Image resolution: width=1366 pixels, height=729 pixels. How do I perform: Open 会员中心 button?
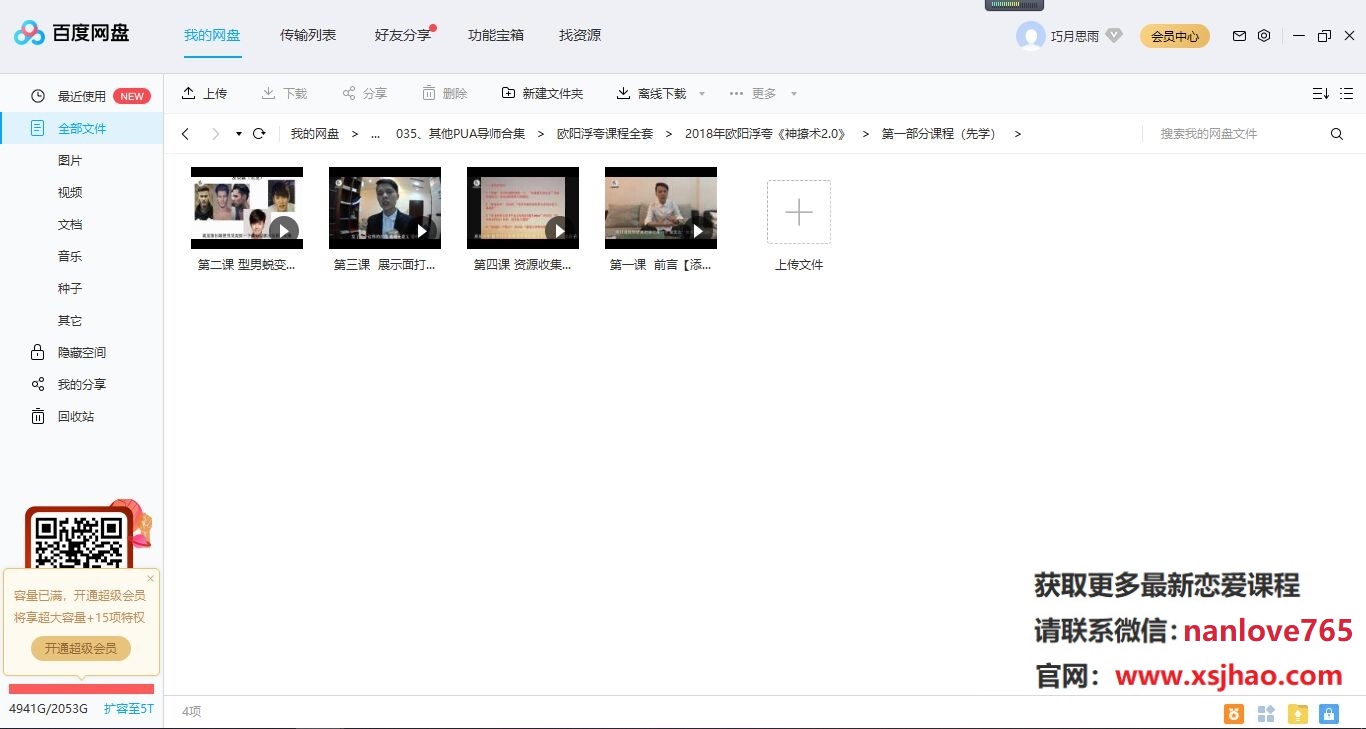[x=1175, y=36]
